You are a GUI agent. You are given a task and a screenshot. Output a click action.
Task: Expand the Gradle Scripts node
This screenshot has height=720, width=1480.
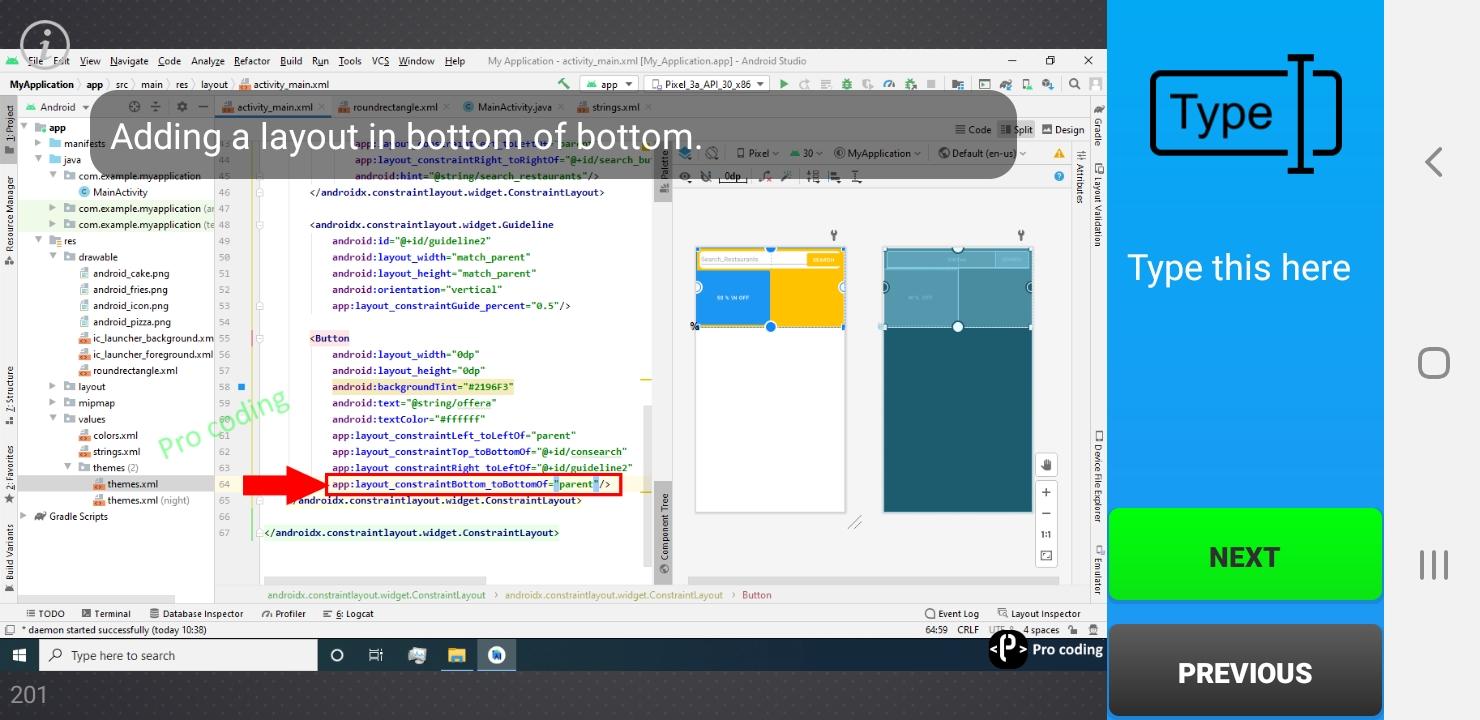[x=25, y=516]
